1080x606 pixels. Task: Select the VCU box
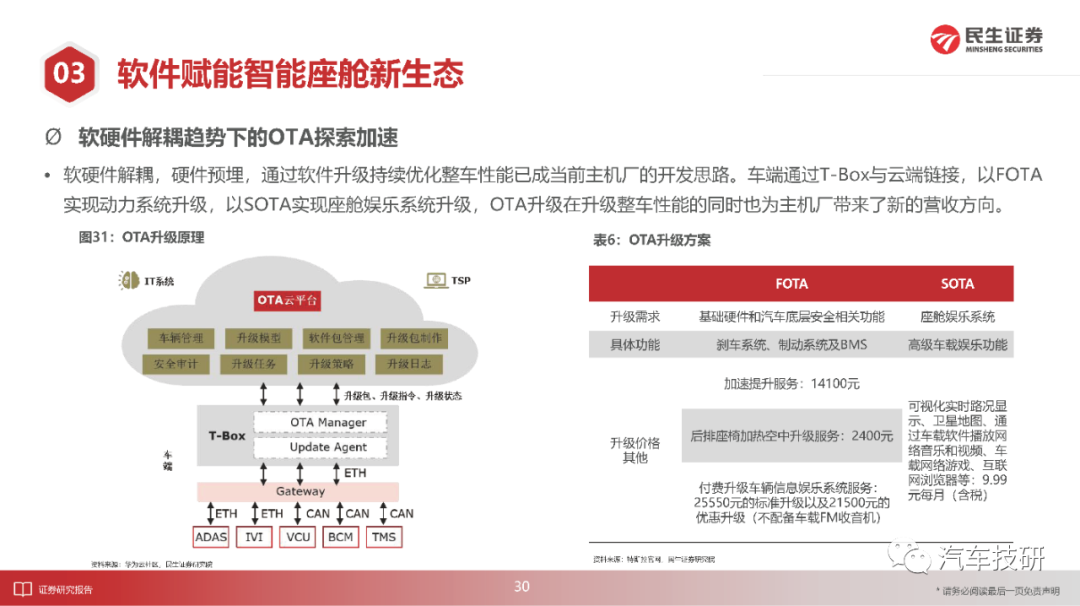coord(298,537)
